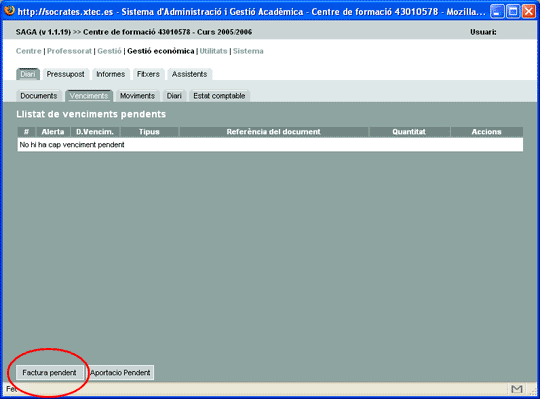
Task: Minimize the Mozilla browser window
Action: coord(497,11)
